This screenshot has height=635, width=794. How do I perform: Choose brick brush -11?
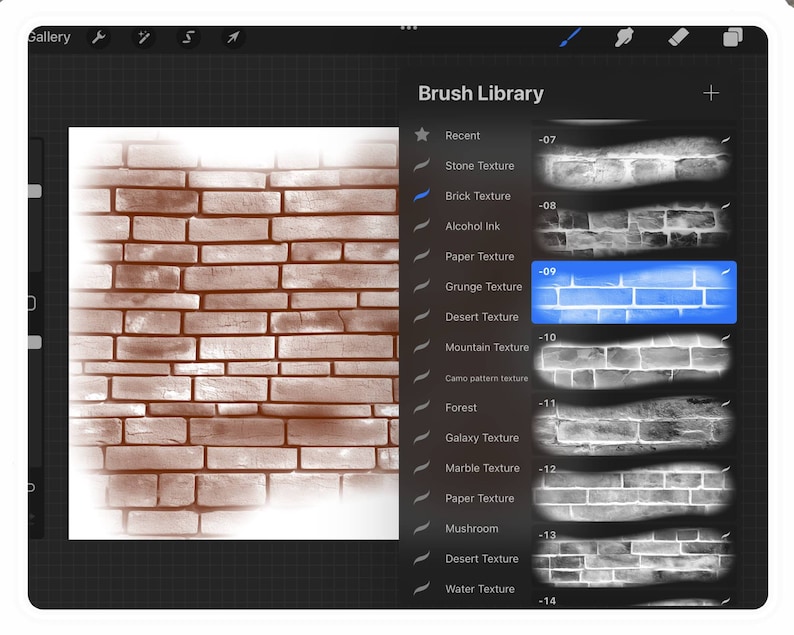tap(634, 424)
